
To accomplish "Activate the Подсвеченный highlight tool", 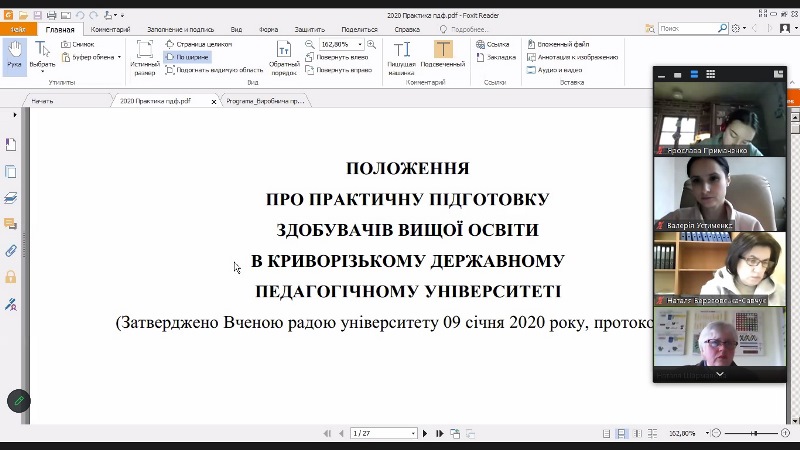I will click(x=443, y=54).
